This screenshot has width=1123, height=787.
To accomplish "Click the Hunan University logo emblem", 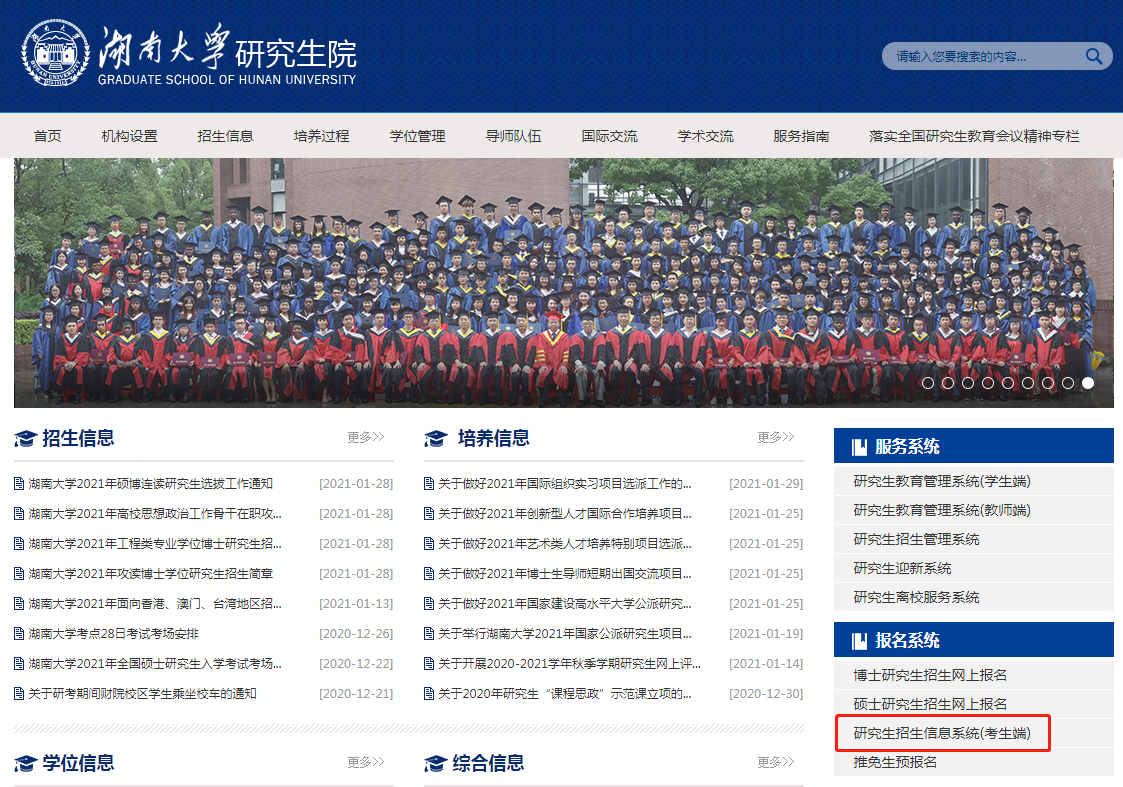I will coord(55,53).
